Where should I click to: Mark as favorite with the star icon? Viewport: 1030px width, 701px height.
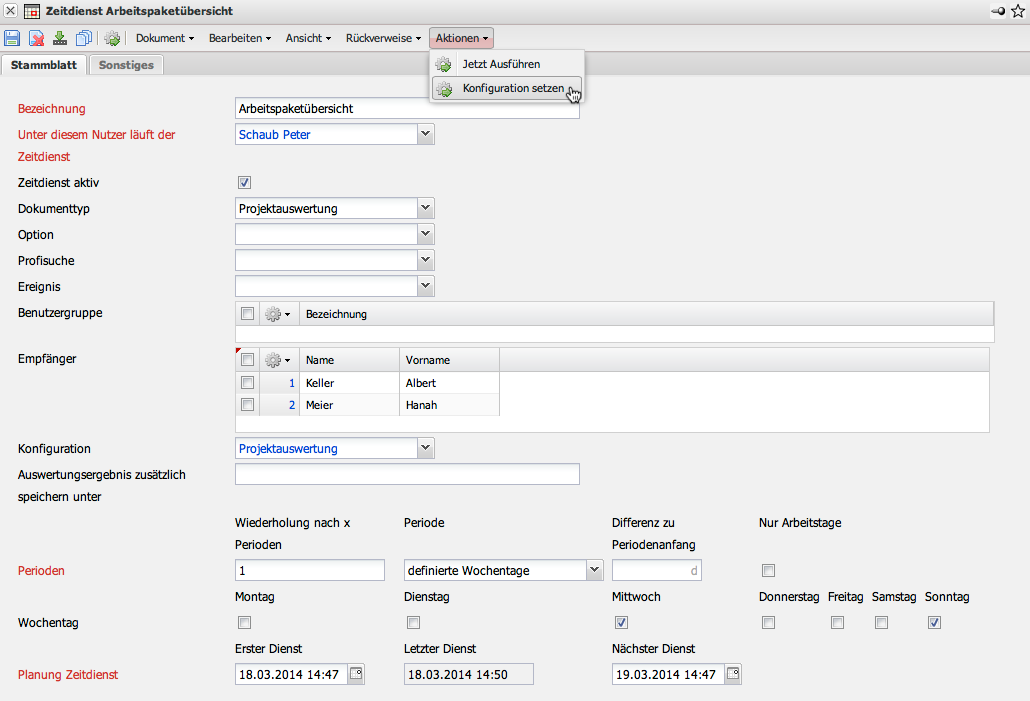point(1018,11)
